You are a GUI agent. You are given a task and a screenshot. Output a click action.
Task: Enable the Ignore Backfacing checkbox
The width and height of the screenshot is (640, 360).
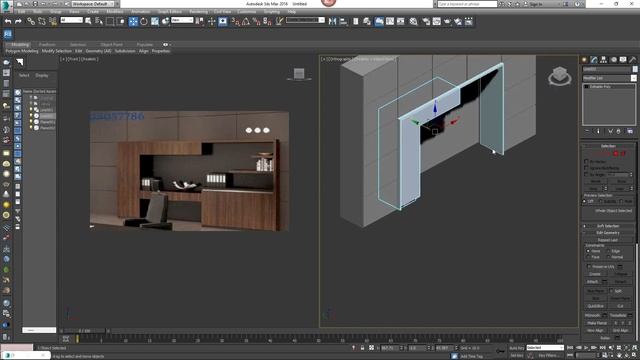pyautogui.click(x=587, y=168)
